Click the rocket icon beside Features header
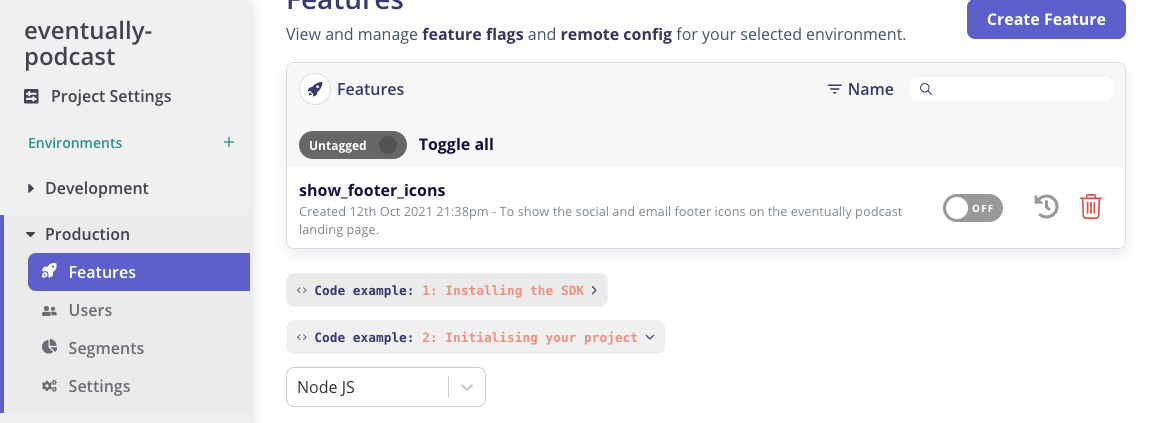Screen dimensions: 1153x423 (x=315, y=89)
